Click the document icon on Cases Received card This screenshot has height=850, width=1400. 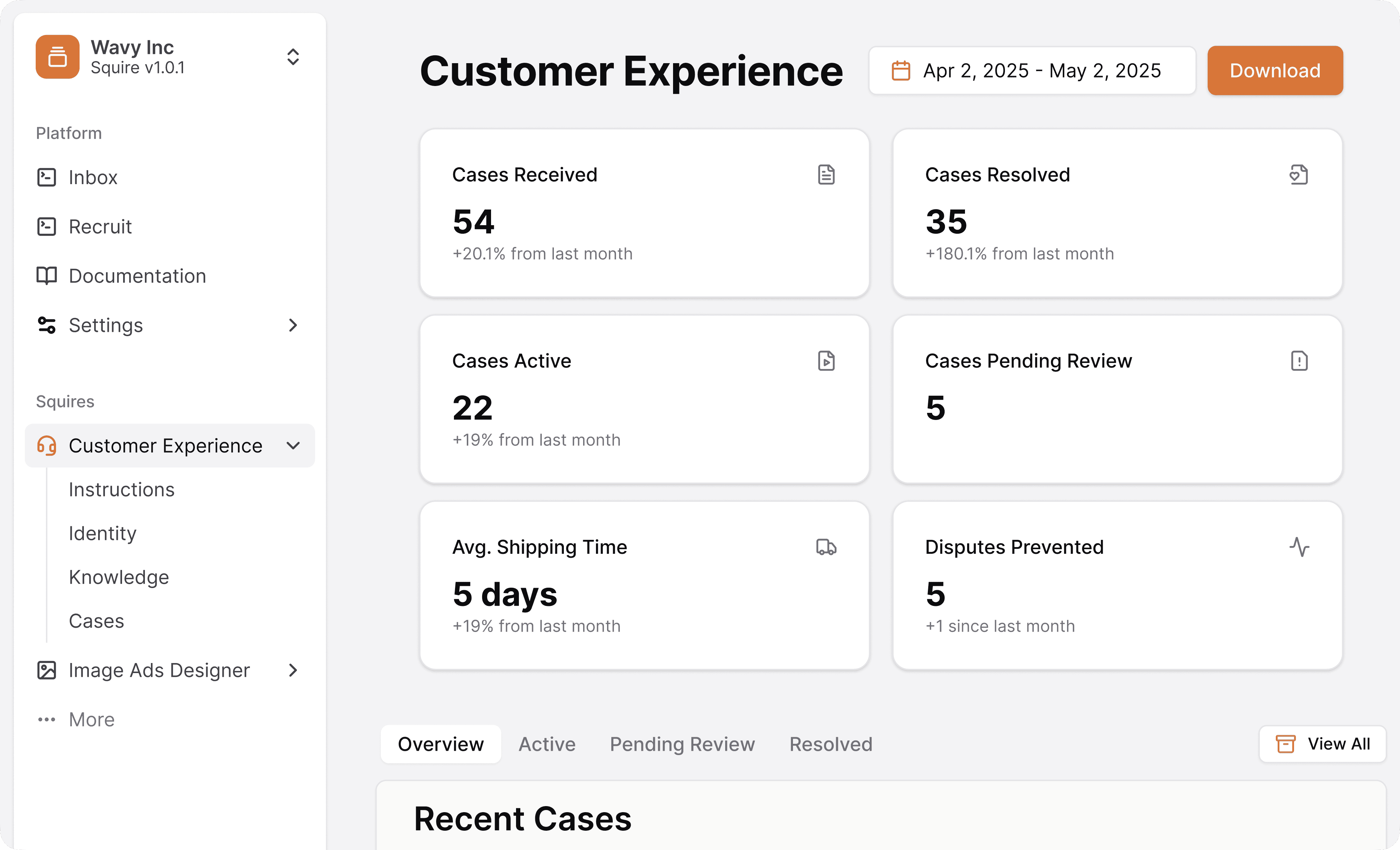point(826,174)
